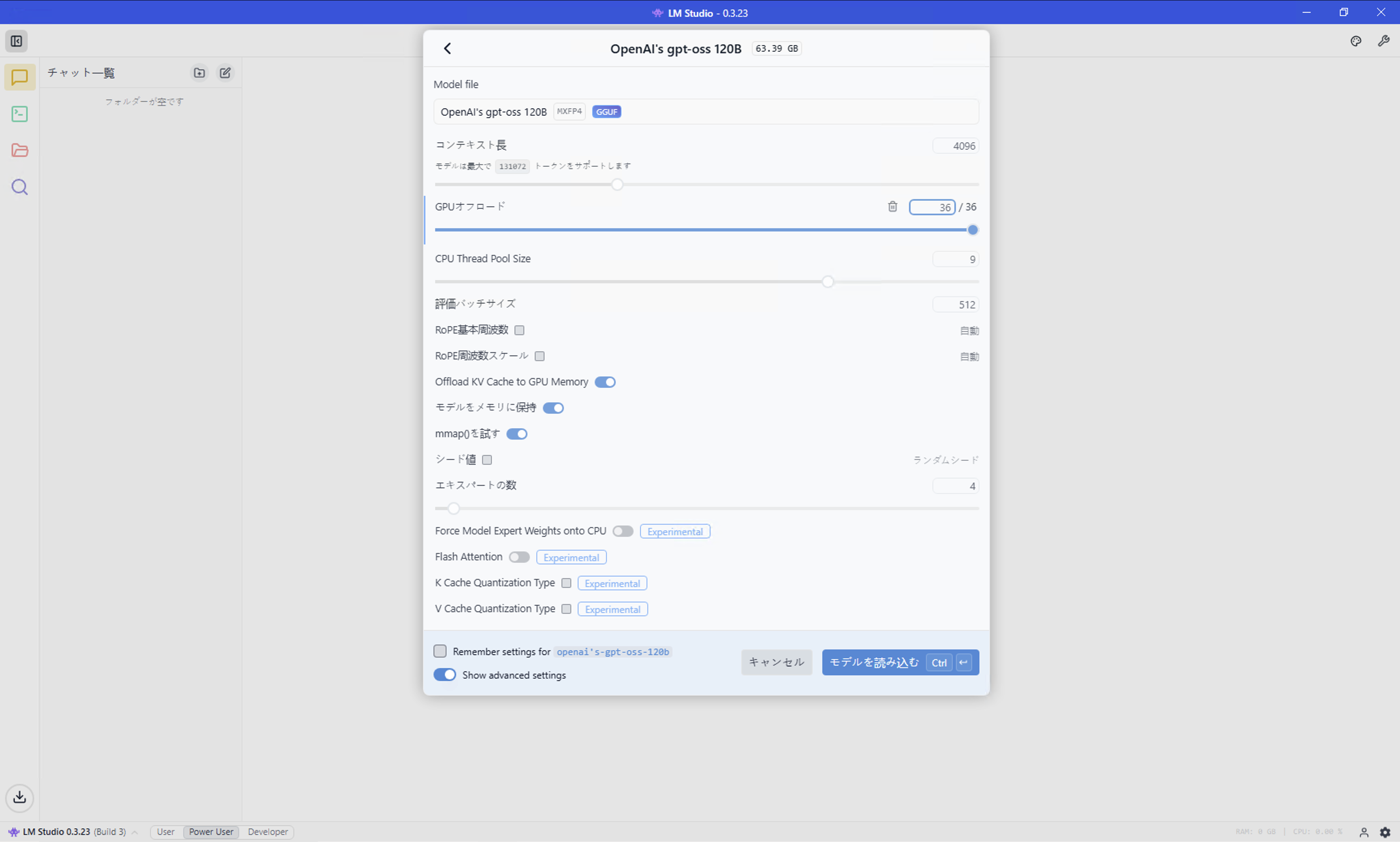The width and height of the screenshot is (1400, 842).
Task: Disable Offload KV Cache to GPU Memory
Action: (x=605, y=382)
